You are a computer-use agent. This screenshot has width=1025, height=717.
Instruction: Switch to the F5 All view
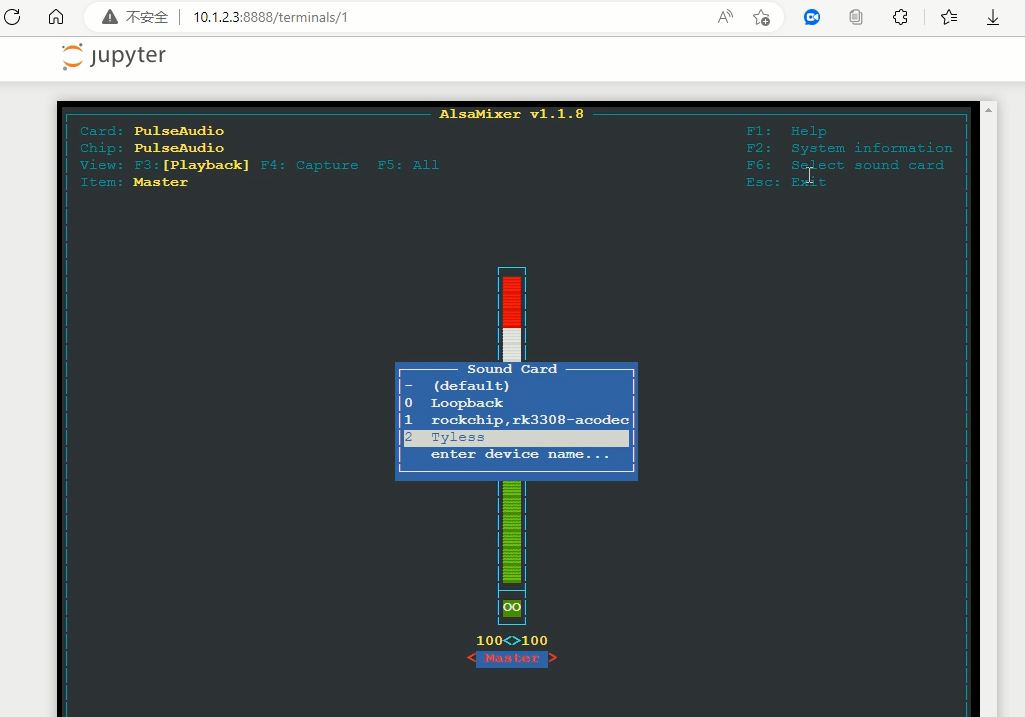408,165
